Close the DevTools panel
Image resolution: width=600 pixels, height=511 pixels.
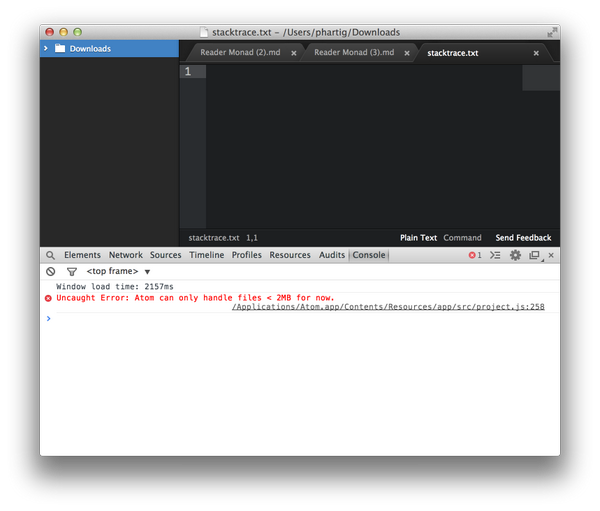[x=551, y=255]
